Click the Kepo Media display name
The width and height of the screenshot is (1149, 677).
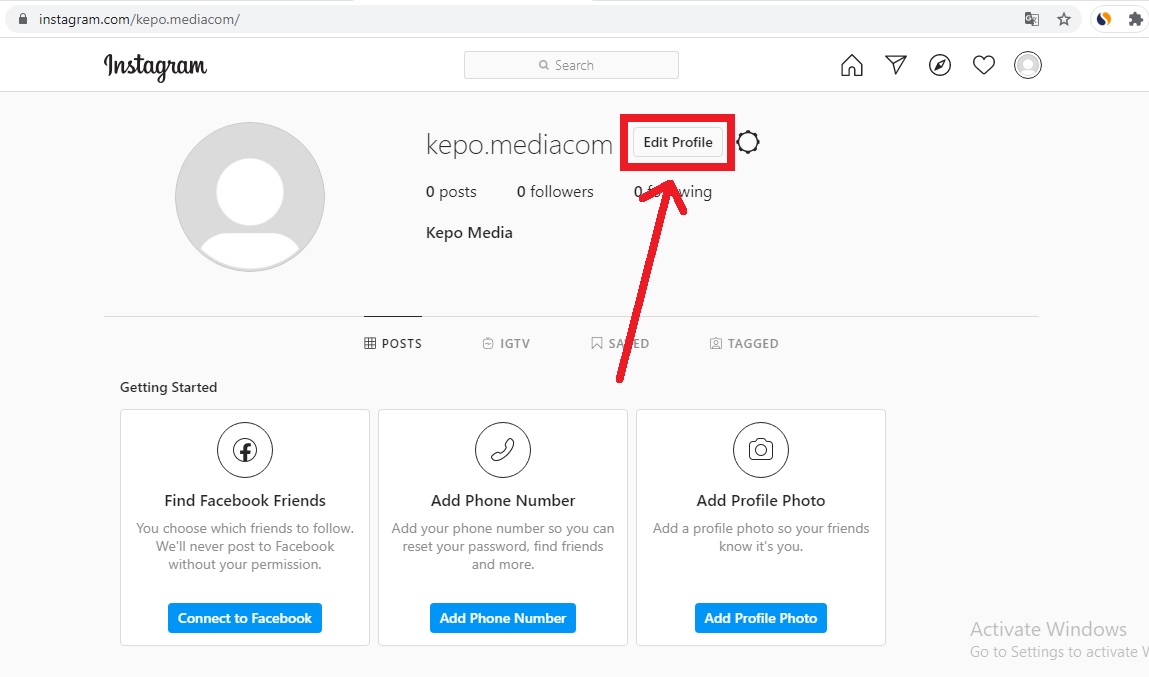pos(469,233)
